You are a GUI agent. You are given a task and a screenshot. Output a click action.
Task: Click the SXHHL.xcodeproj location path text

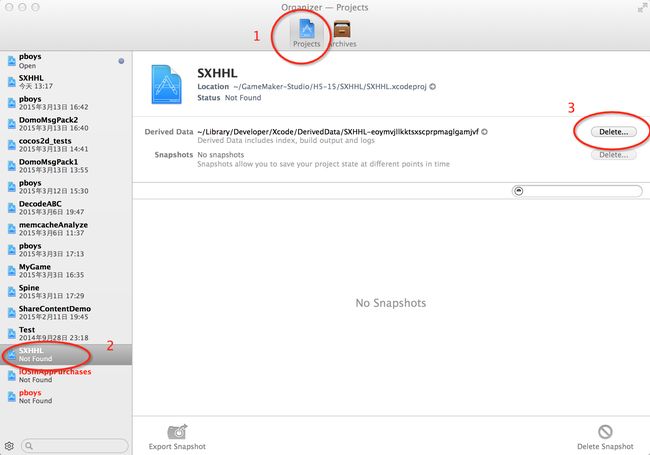(x=330, y=87)
